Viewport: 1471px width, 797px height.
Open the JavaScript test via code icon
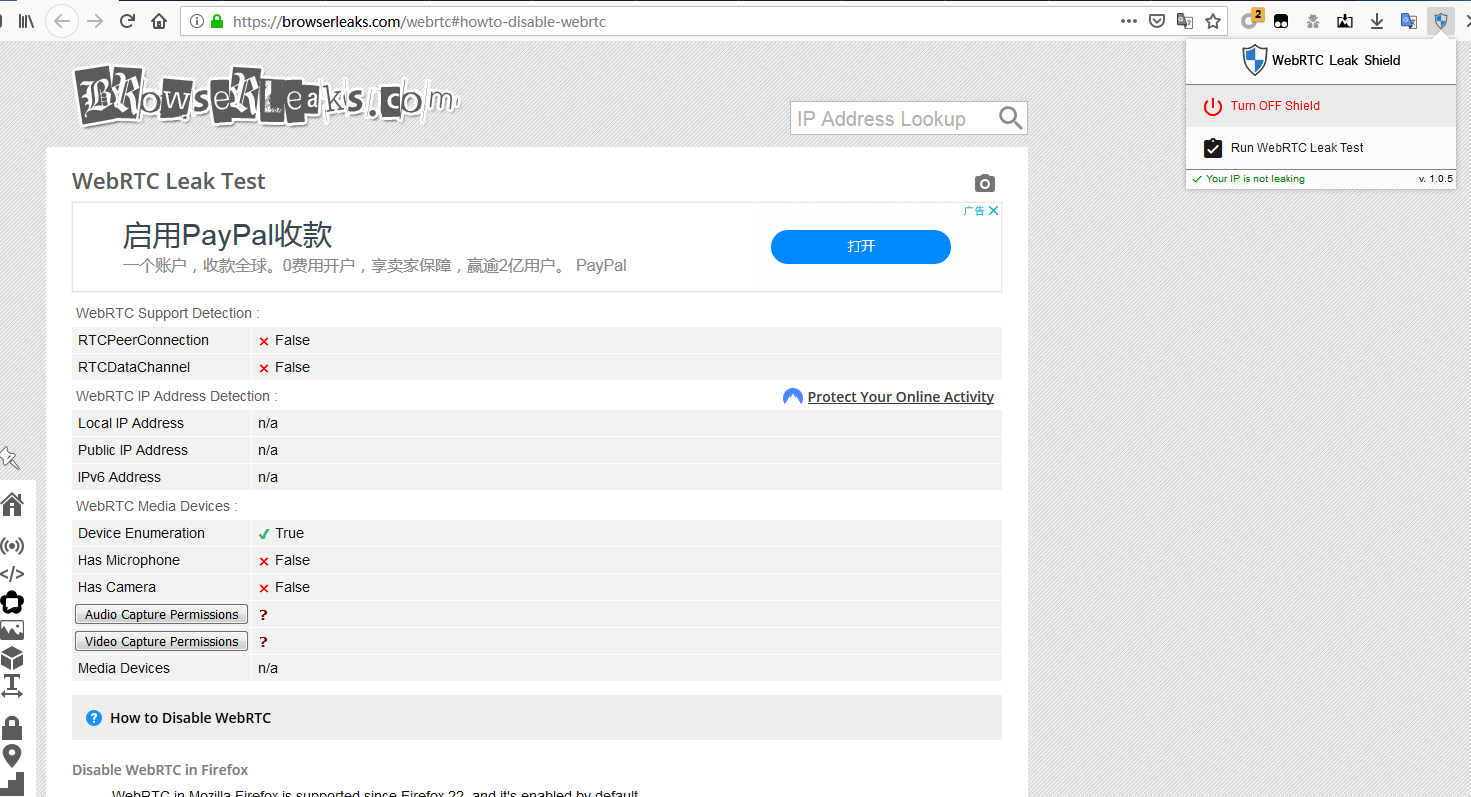coord(14,573)
